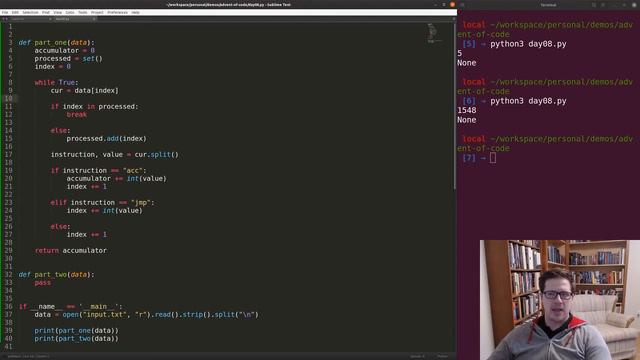This screenshot has width=640, height=360.
Task: Maximize the Terminal window
Action: click(x=624, y=5)
